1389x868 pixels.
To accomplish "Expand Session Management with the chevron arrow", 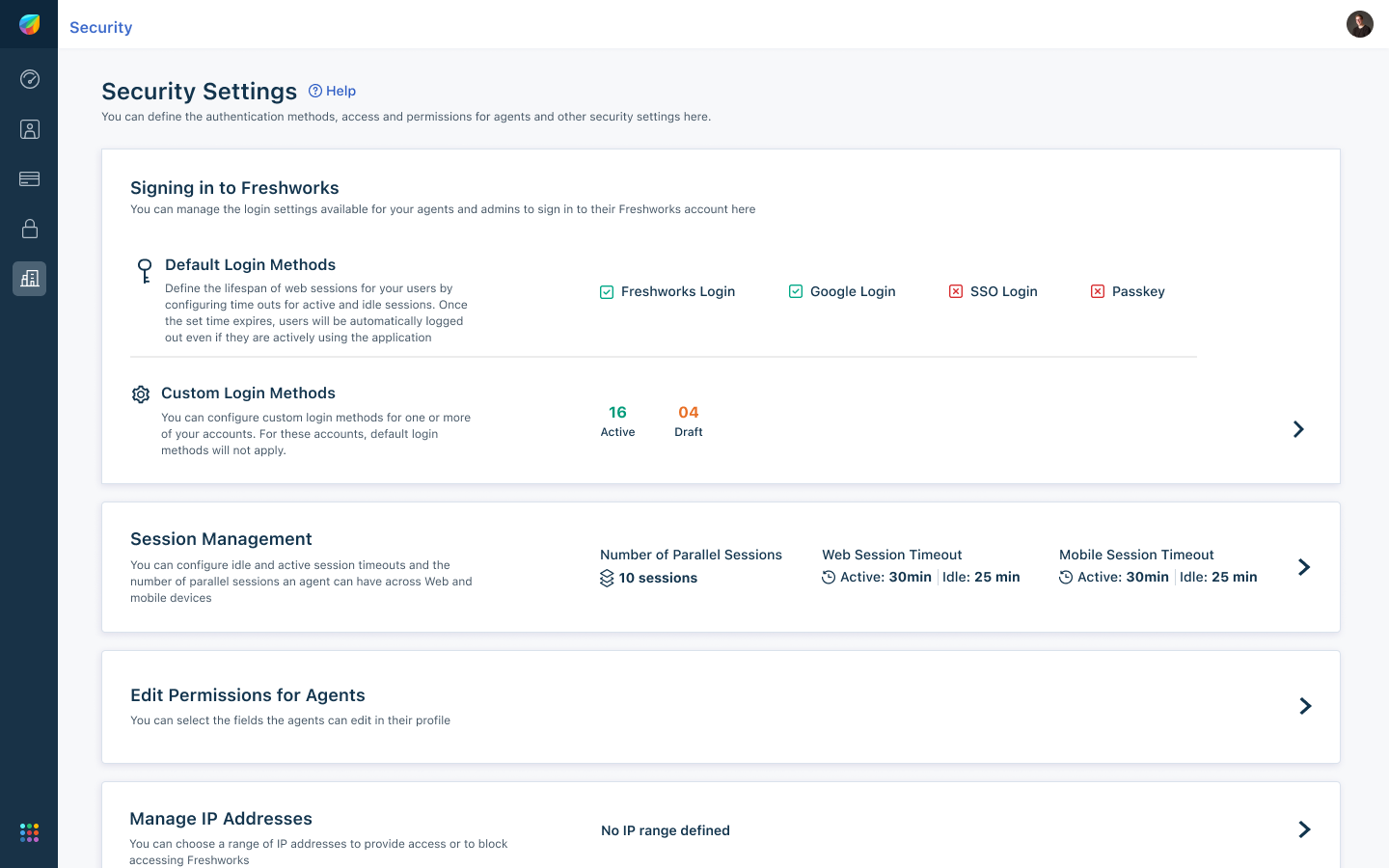I will pos(1304,567).
